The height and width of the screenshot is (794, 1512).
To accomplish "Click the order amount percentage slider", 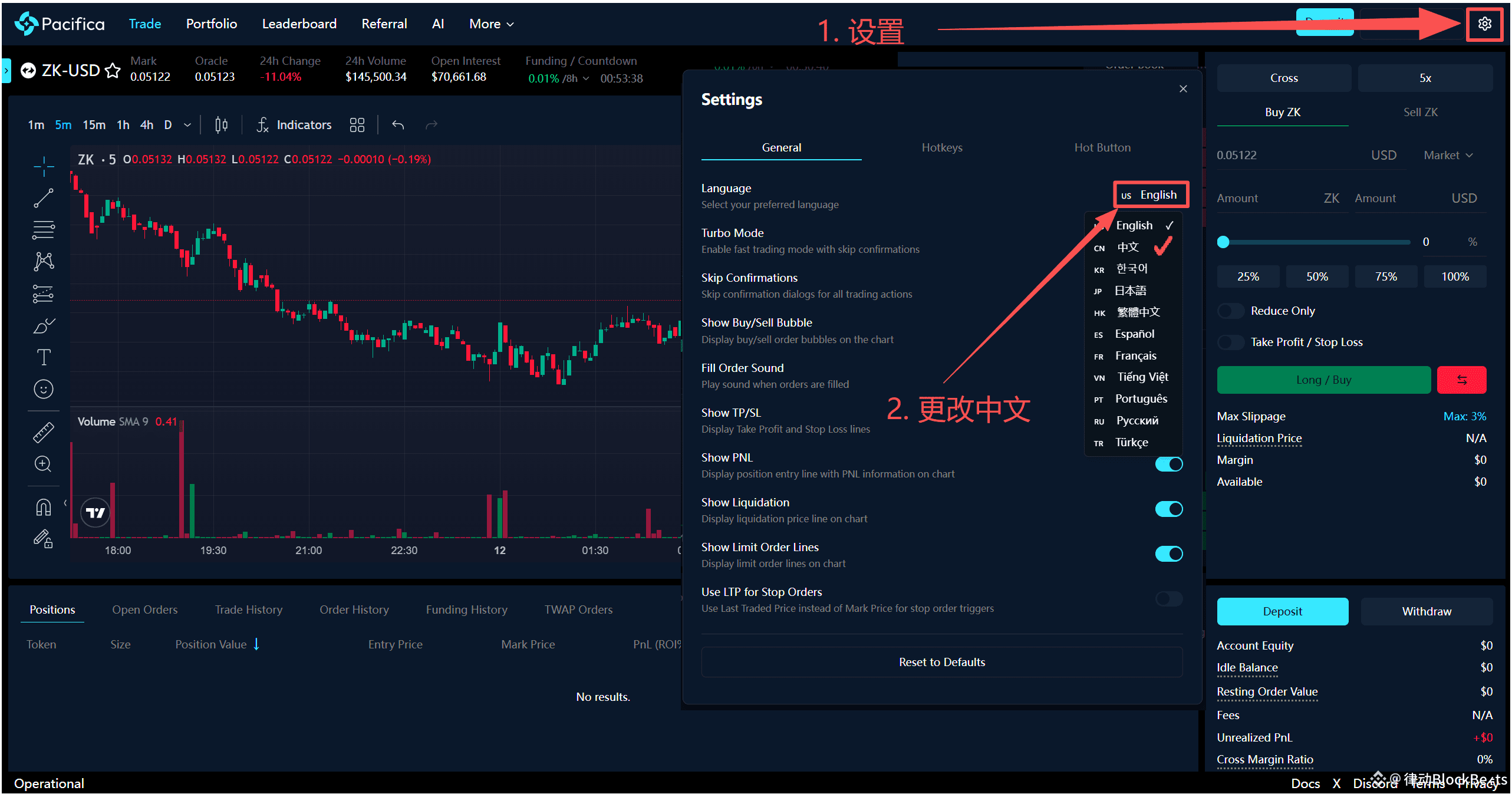I will (x=1315, y=242).
